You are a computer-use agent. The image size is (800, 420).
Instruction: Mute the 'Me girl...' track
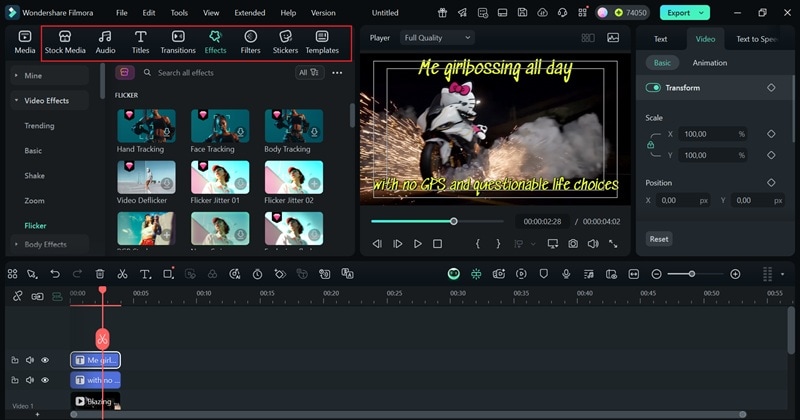30,360
